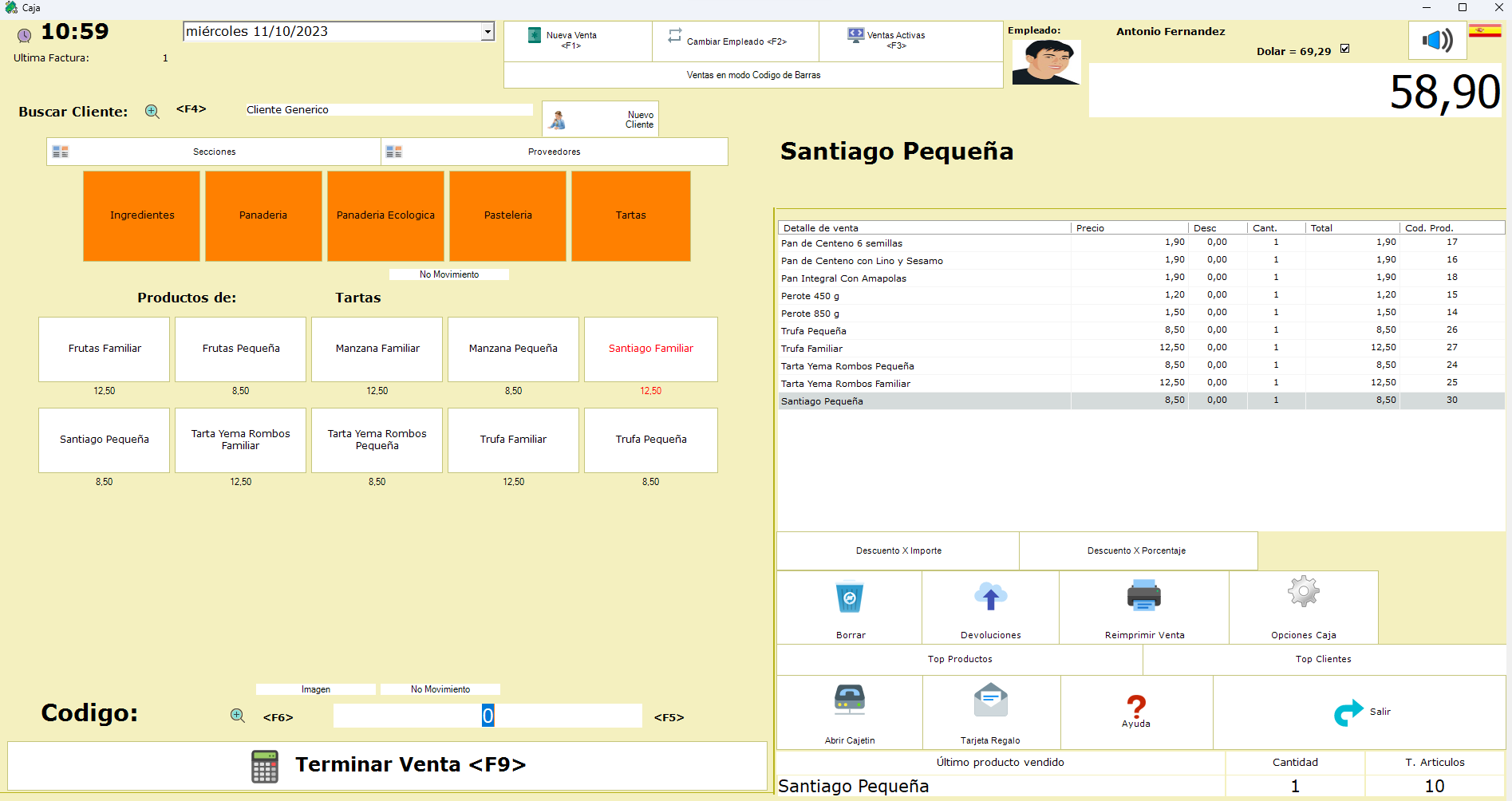Screen dimensions: 1512x801
Task: Select the orange Pasteleria category tile
Action: point(507,215)
